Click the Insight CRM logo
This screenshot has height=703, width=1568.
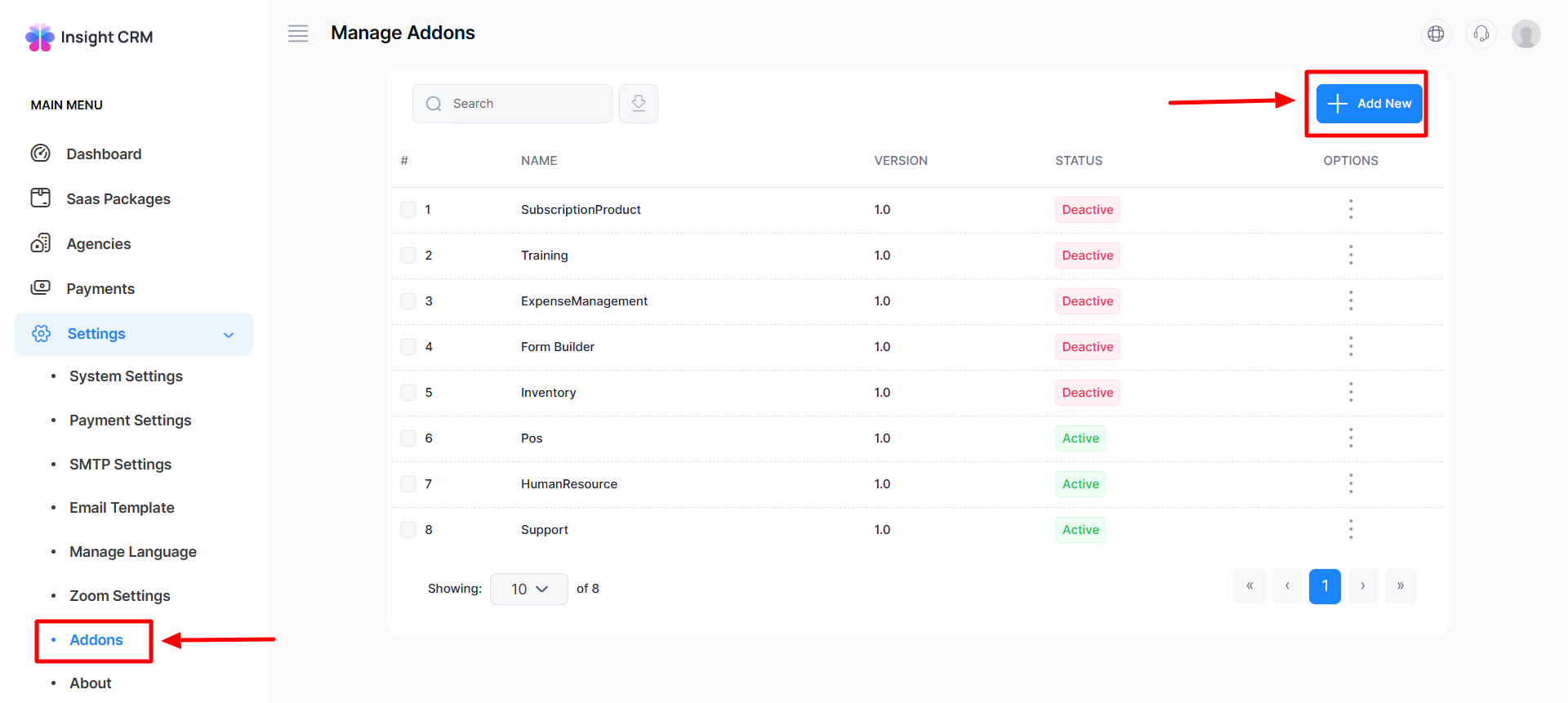click(89, 38)
